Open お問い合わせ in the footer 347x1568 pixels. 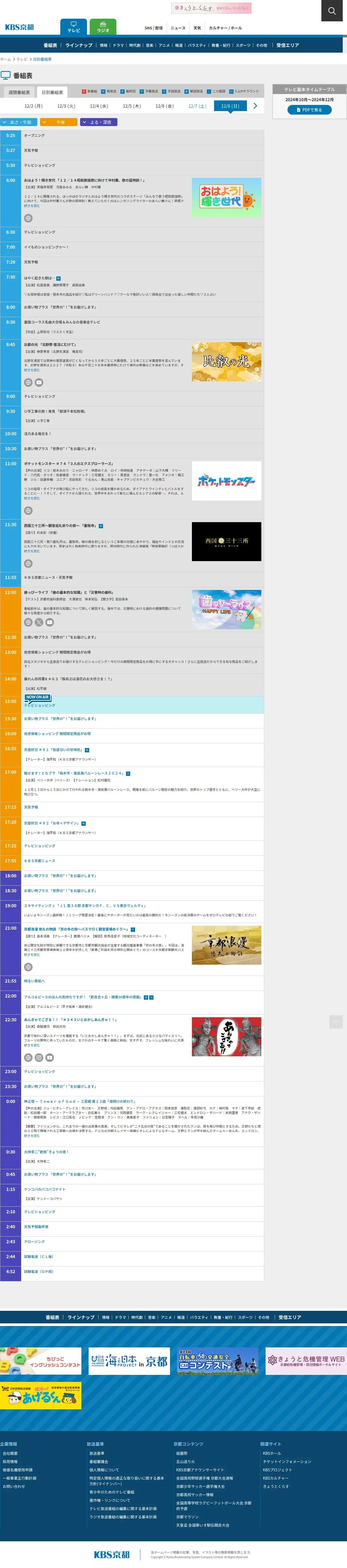13,1487
